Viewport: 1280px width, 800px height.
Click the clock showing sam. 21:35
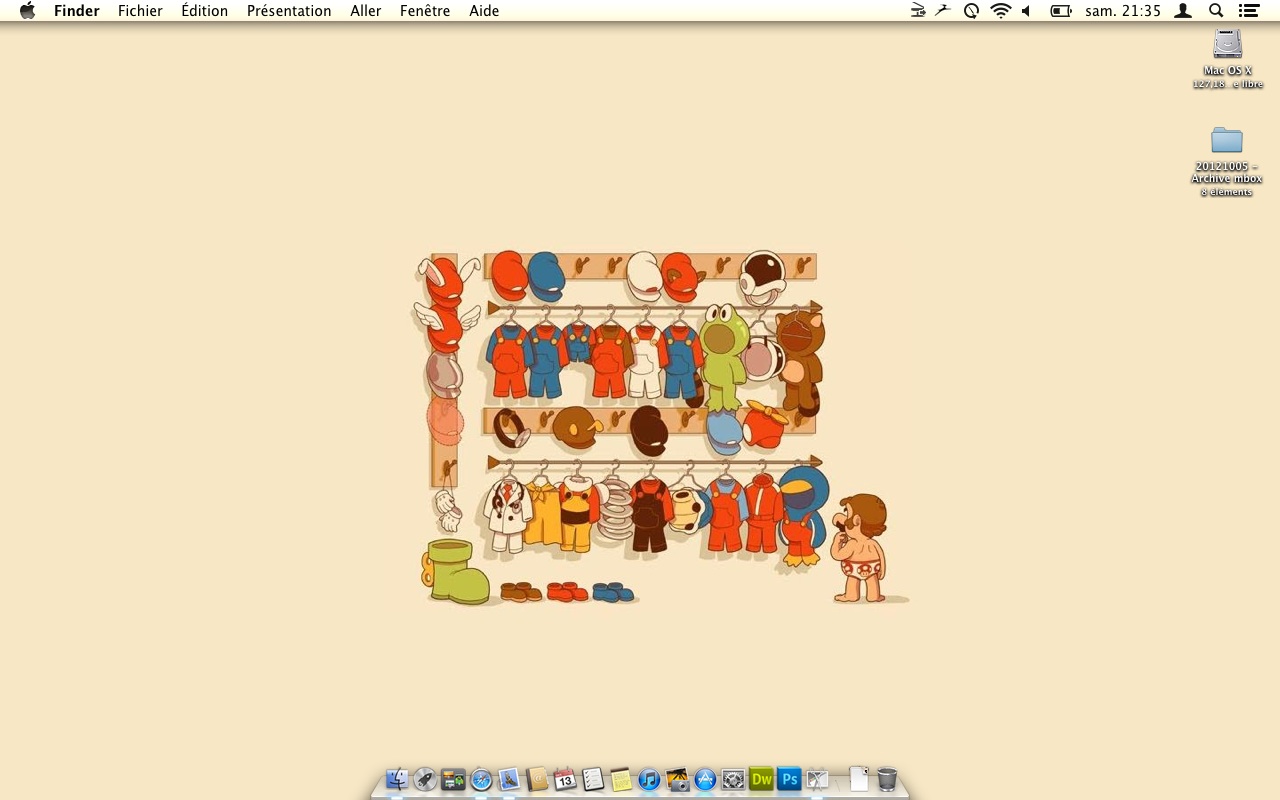(1123, 11)
